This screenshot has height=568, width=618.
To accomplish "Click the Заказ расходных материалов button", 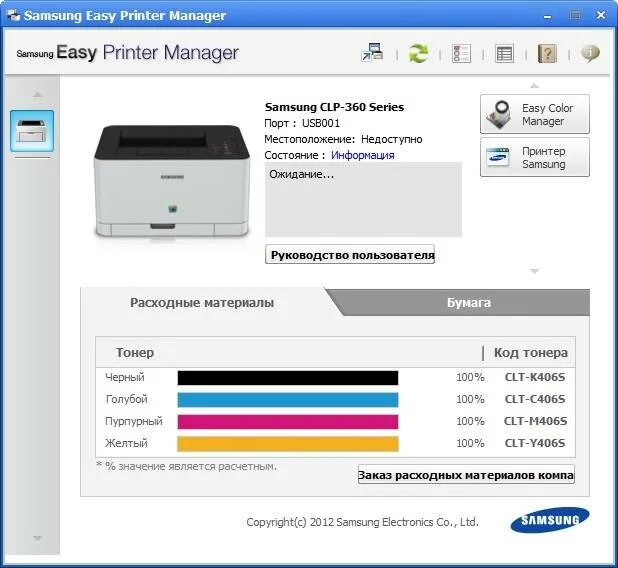I will 466,475.
